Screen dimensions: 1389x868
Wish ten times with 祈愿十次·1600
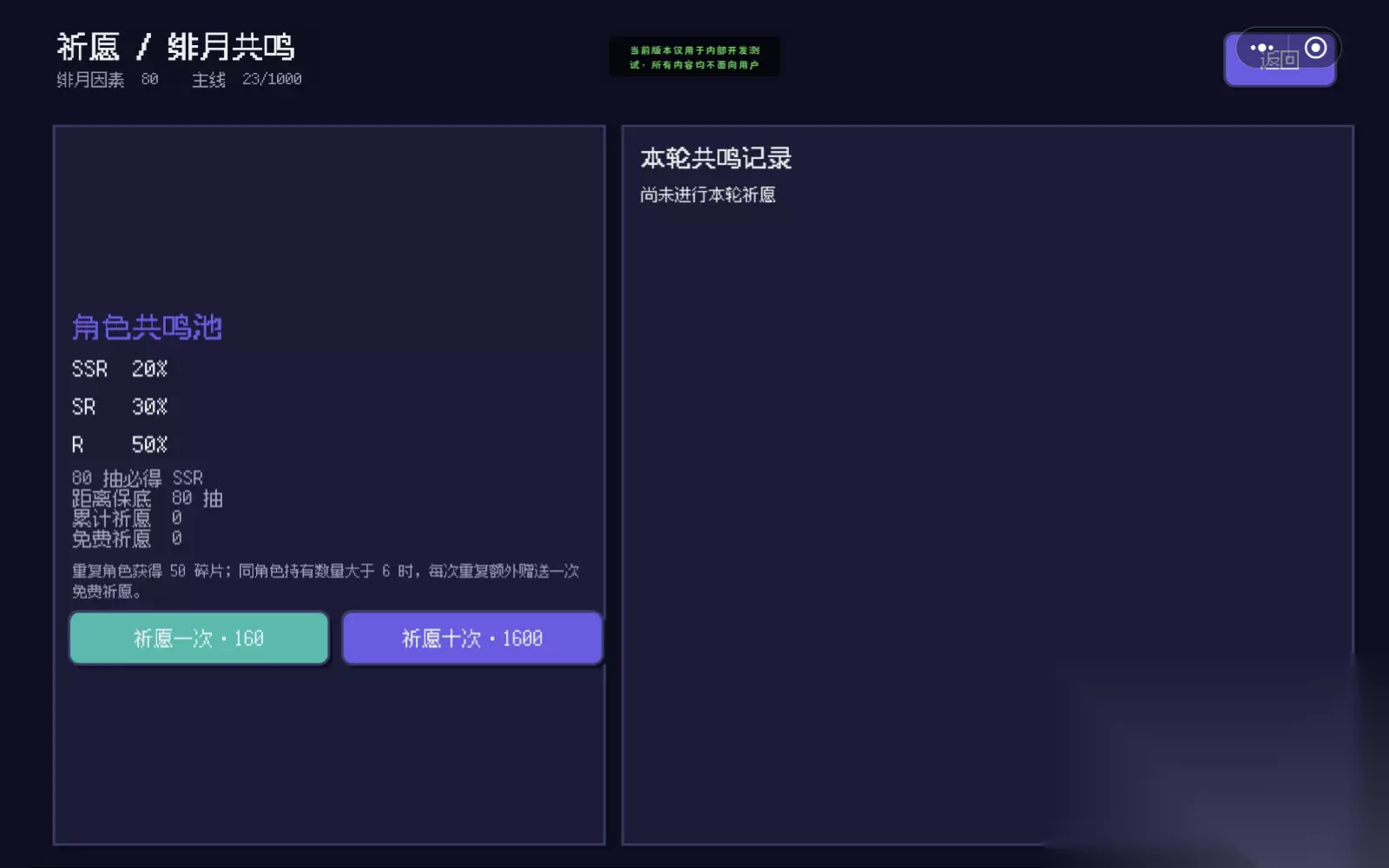pos(472,638)
